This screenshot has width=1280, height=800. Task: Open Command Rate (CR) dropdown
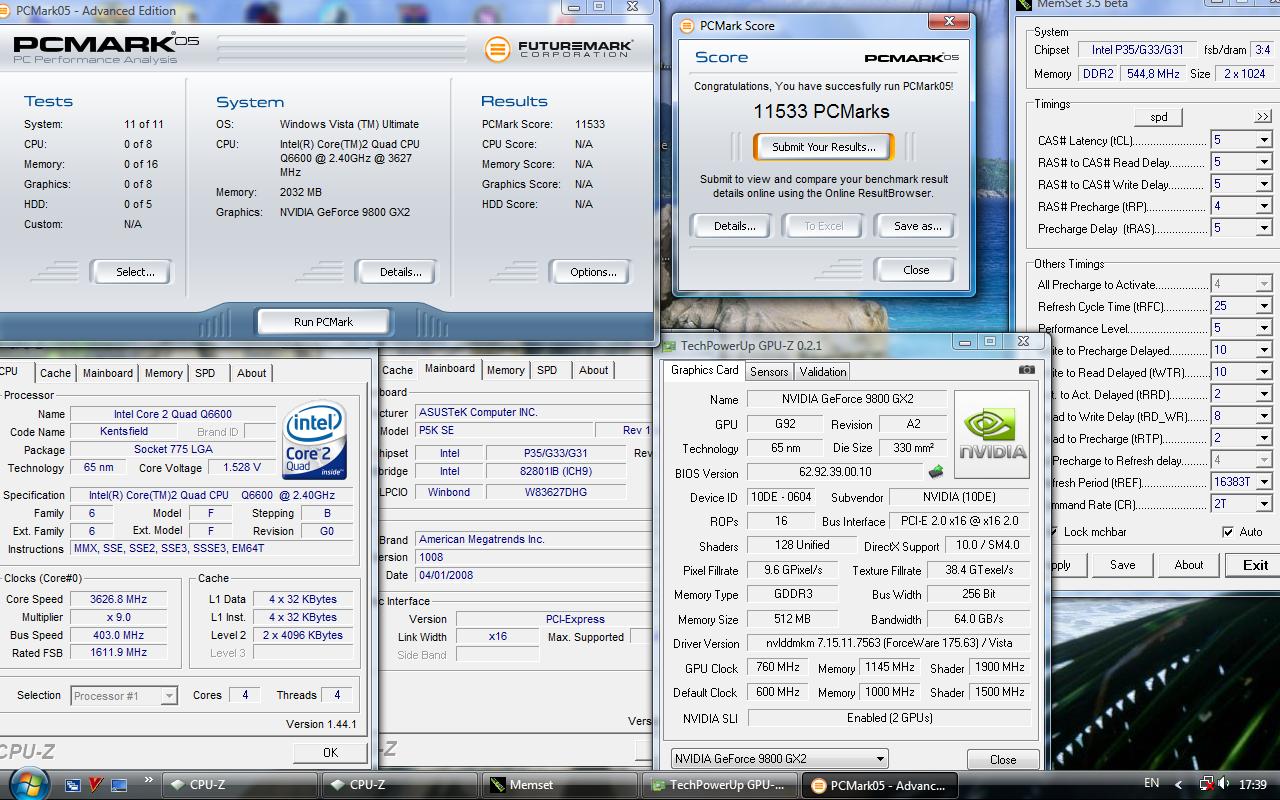pyautogui.click(x=1264, y=504)
